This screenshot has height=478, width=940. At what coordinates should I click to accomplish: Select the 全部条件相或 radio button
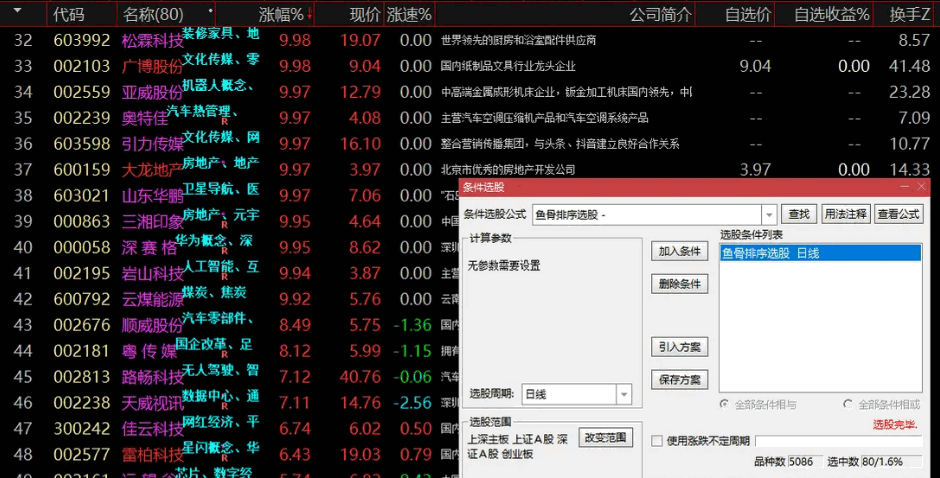(x=847, y=404)
